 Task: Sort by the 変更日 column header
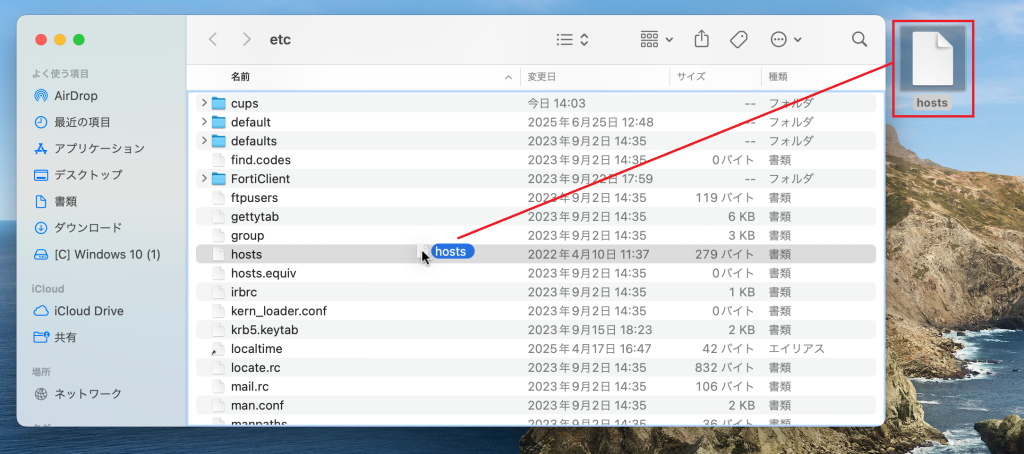pos(541,76)
